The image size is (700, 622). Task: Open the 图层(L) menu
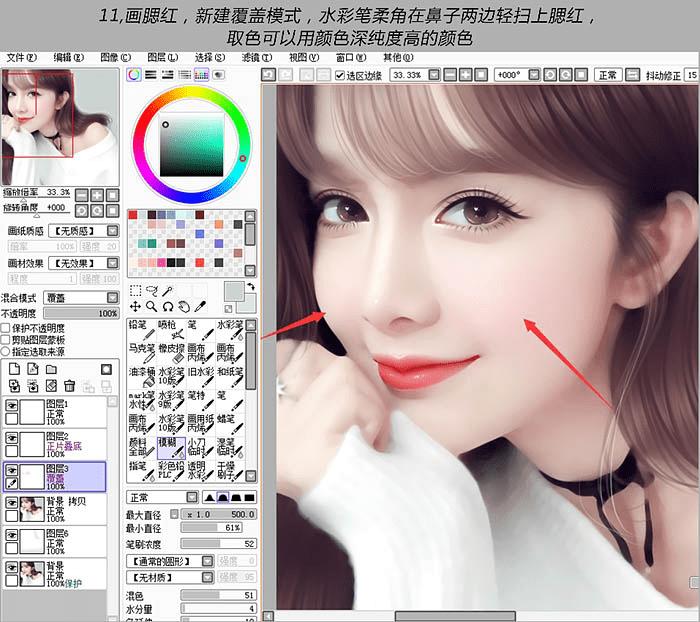(162, 58)
